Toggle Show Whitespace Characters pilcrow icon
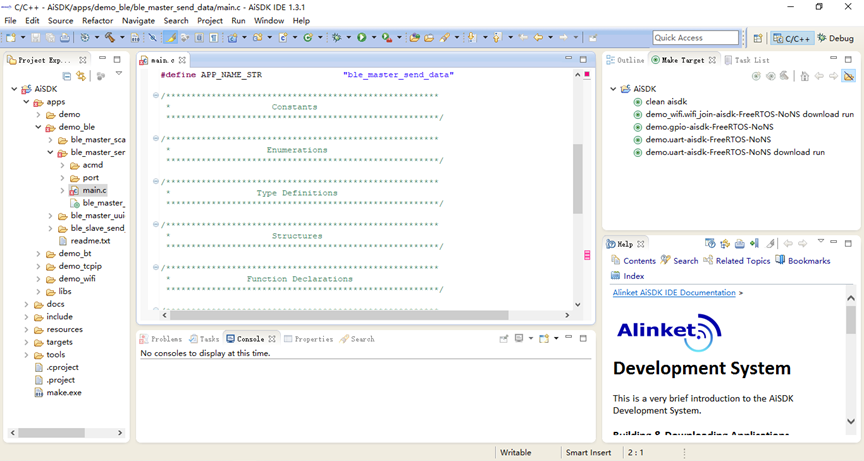Screen dimensions: 864x461 point(214,37)
